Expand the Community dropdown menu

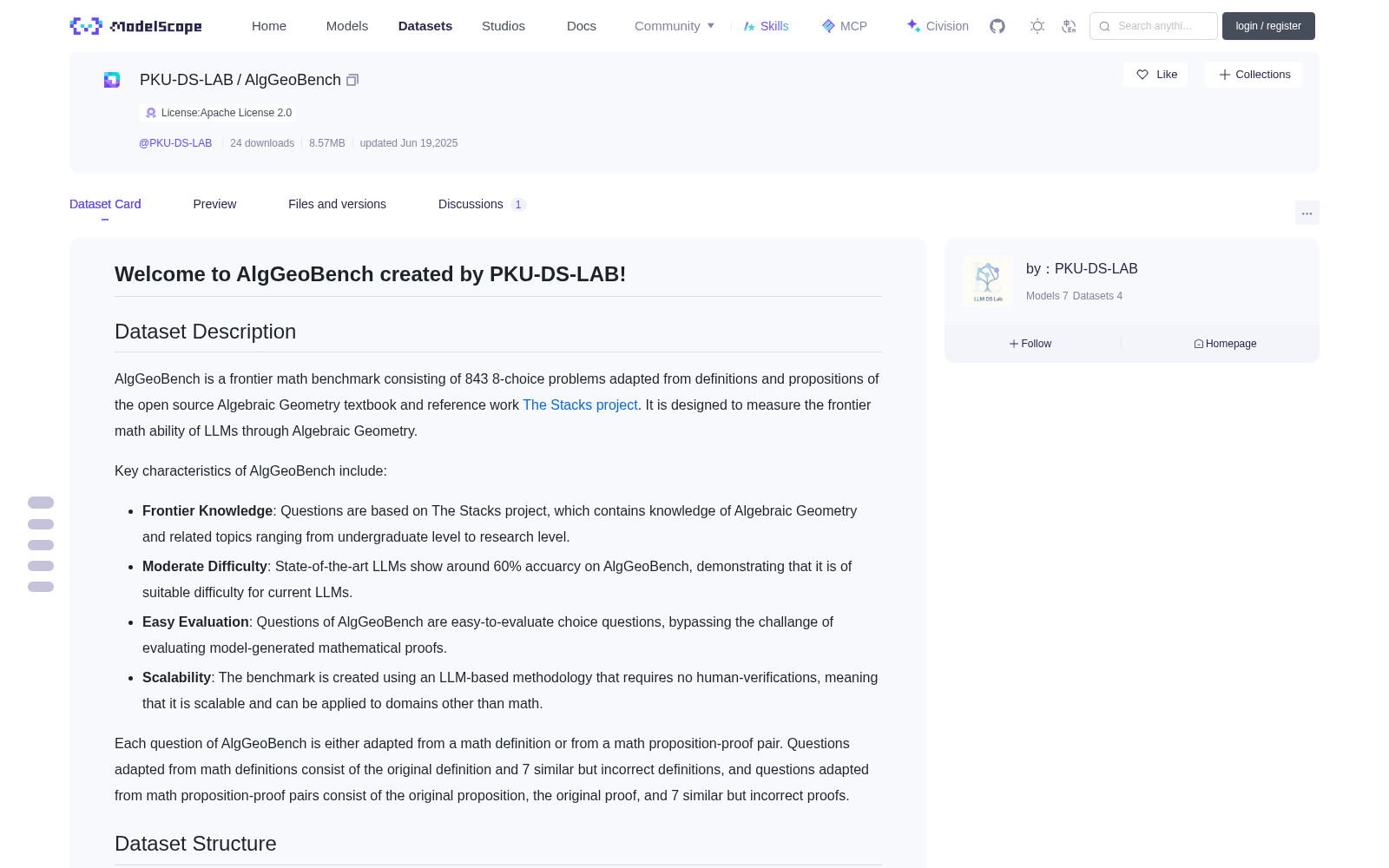pos(675,26)
